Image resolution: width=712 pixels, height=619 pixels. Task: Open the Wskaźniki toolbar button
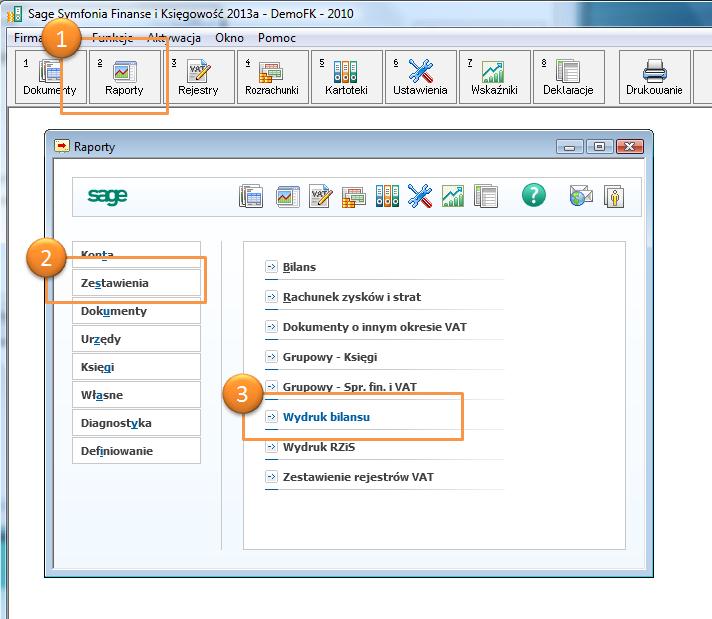pos(494,77)
